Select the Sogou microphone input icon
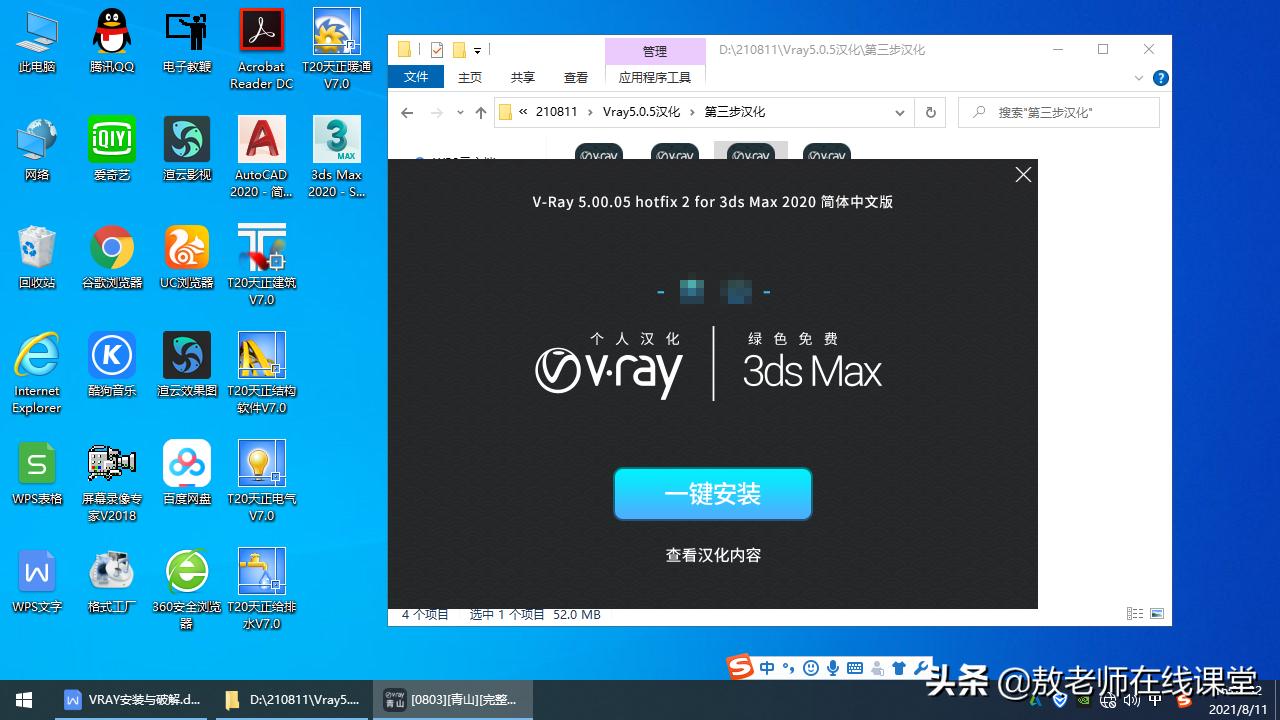The width and height of the screenshot is (1280, 720). pos(833,668)
